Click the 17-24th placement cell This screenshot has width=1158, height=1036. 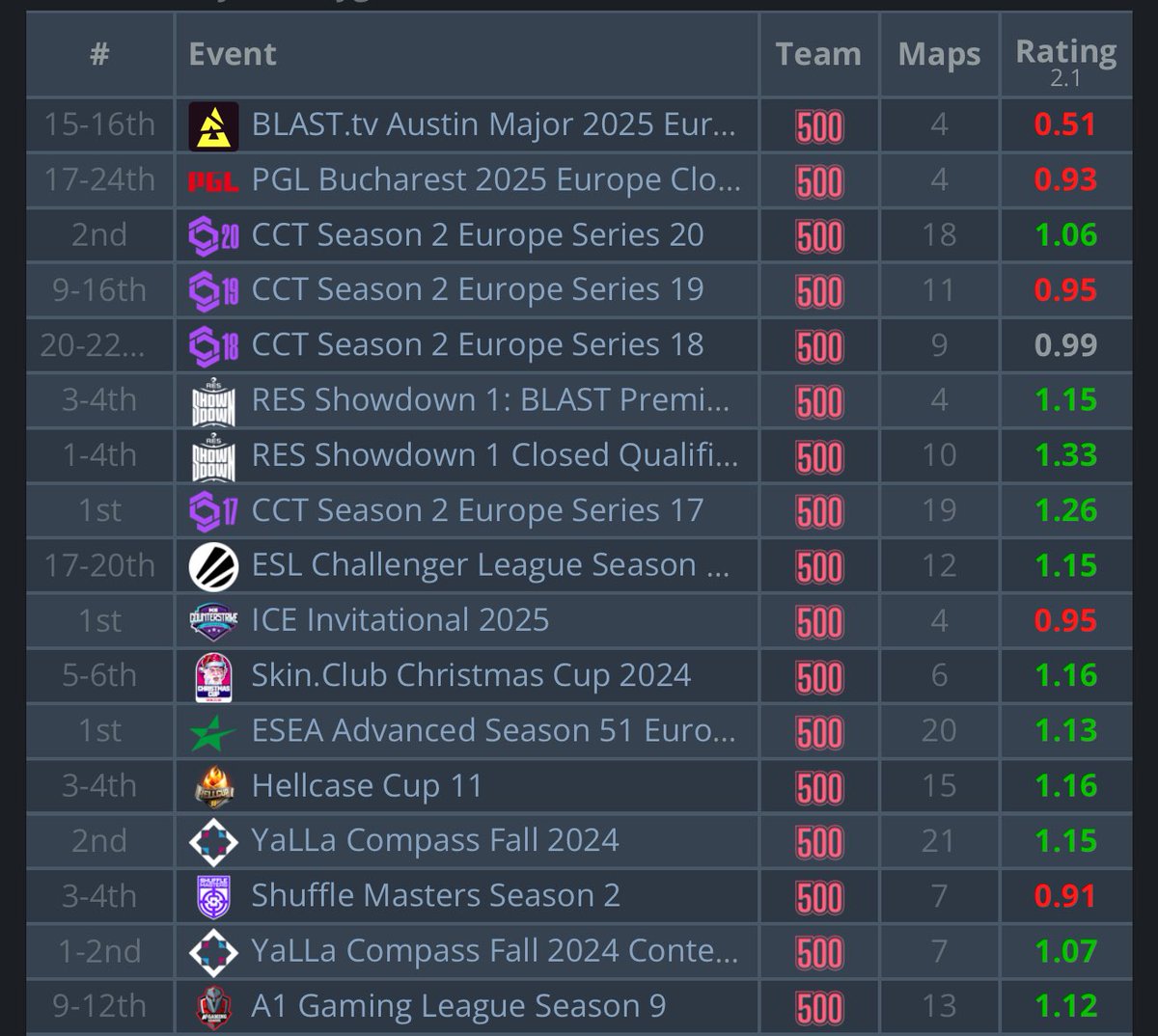point(99,179)
